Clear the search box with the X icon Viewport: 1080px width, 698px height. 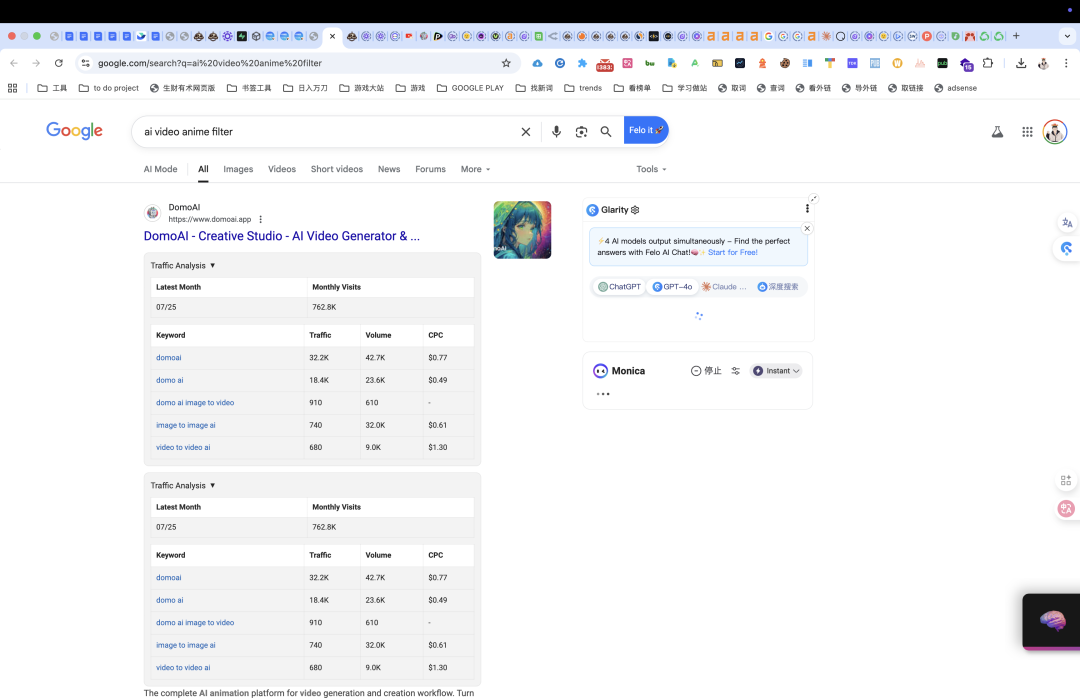pos(526,132)
